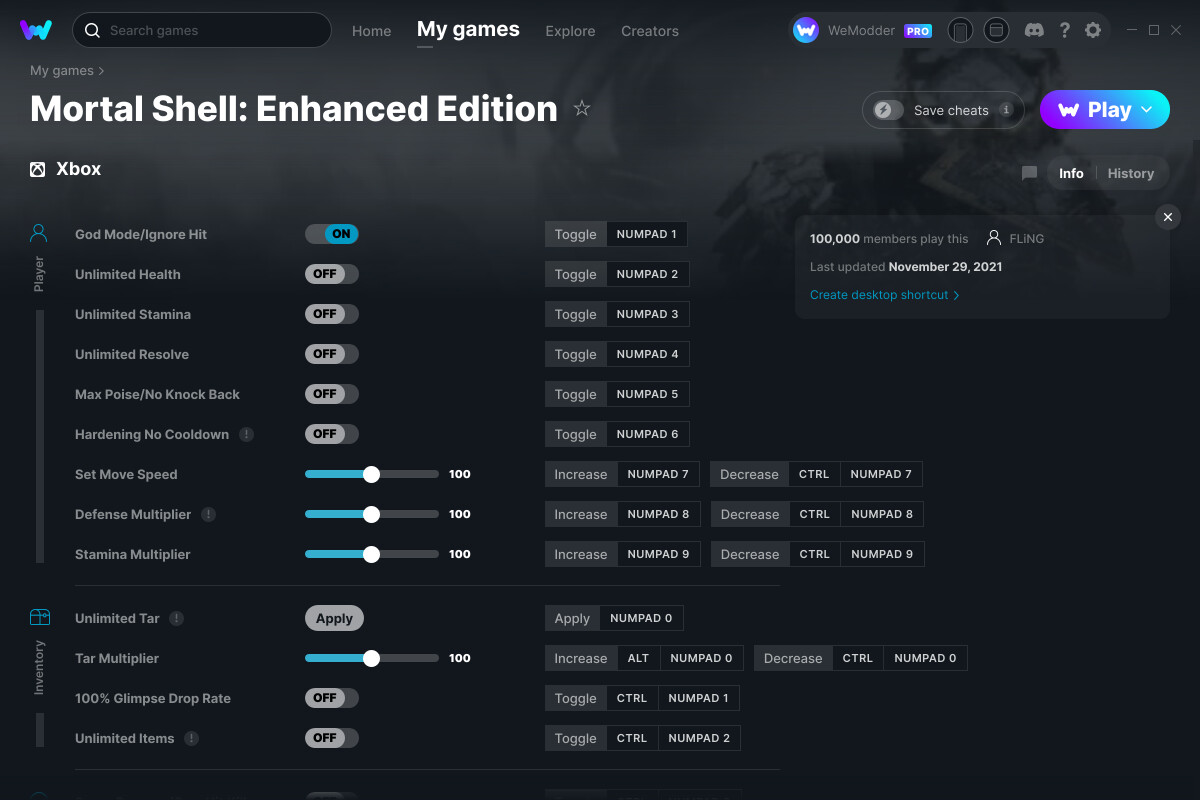Image resolution: width=1200 pixels, height=800 pixels.
Task: Click the God Mode NUMPAD 1 hotkey
Action: tap(646, 234)
